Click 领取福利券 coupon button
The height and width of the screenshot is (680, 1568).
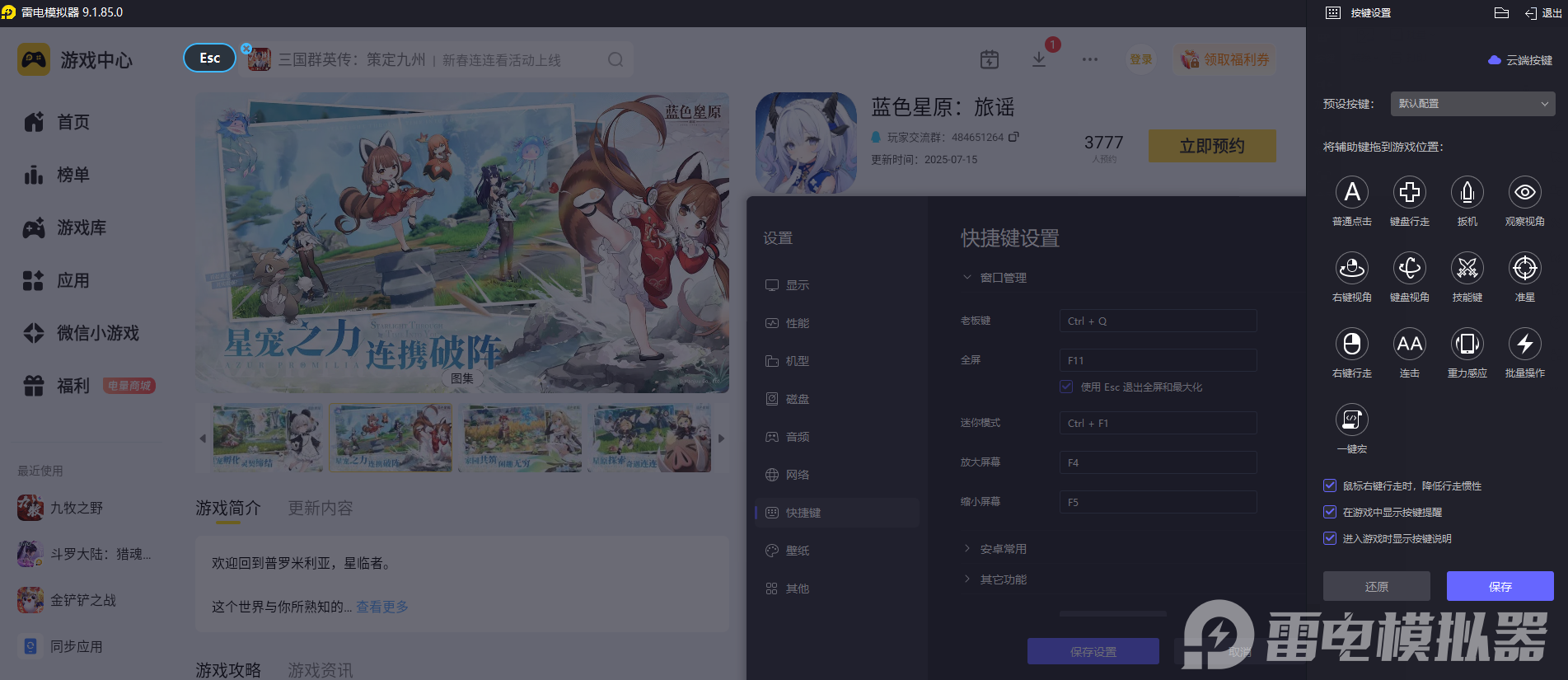[x=1224, y=59]
